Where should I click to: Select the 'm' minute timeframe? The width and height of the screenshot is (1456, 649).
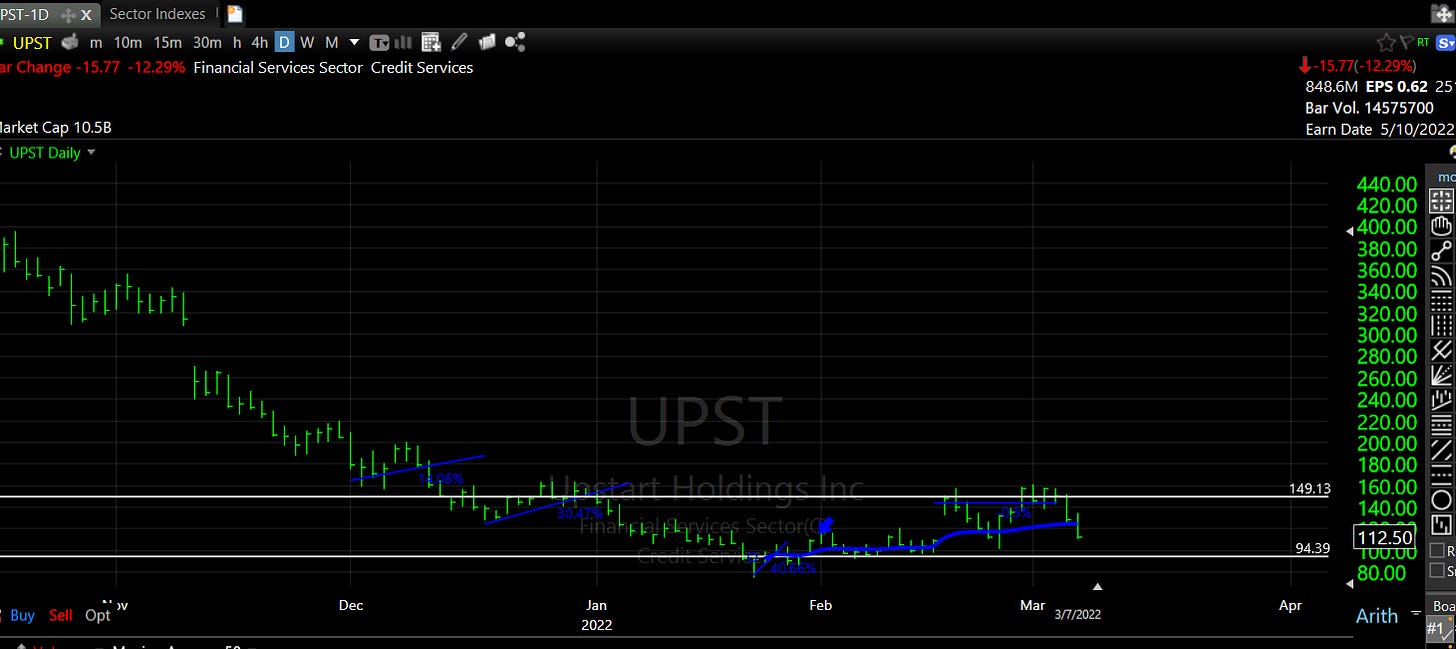96,42
